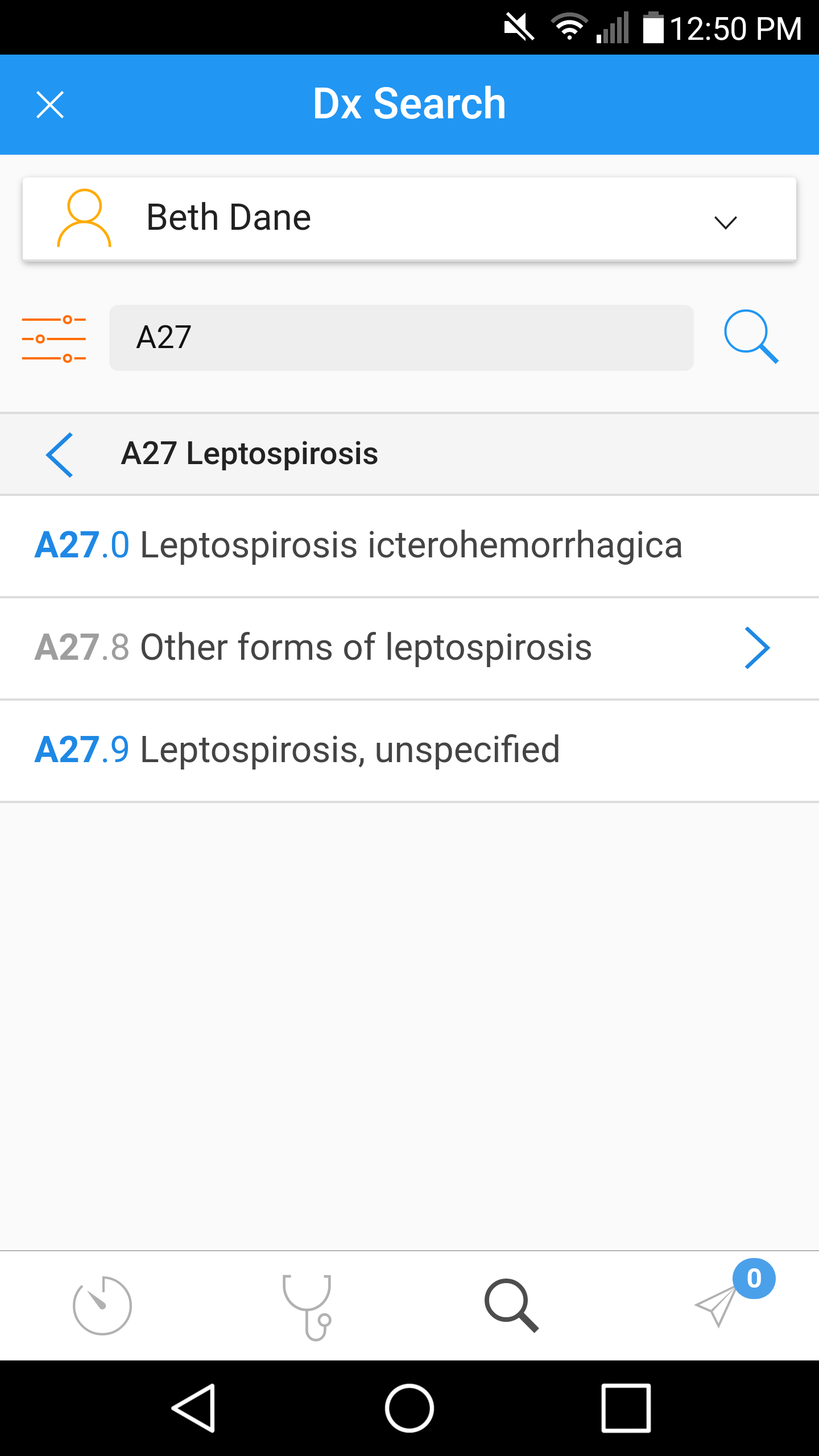Go back from A27 Leptospirosis category

click(x=60, y=454)
